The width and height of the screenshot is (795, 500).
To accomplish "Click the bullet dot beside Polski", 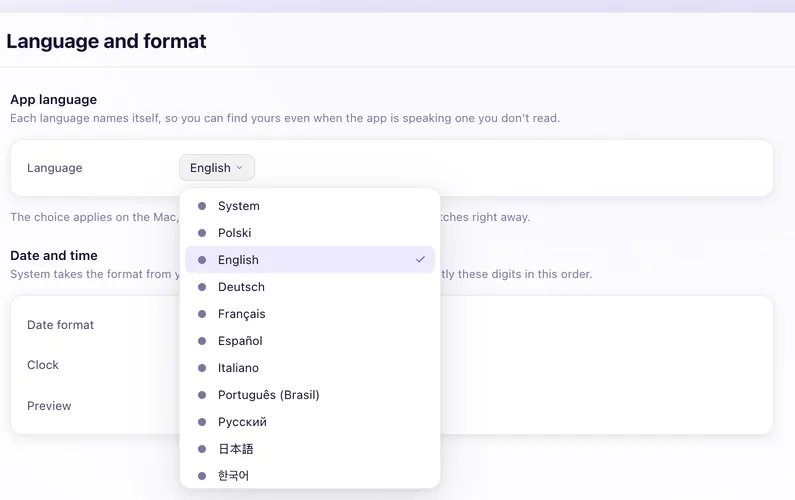I will pos(202,233).
